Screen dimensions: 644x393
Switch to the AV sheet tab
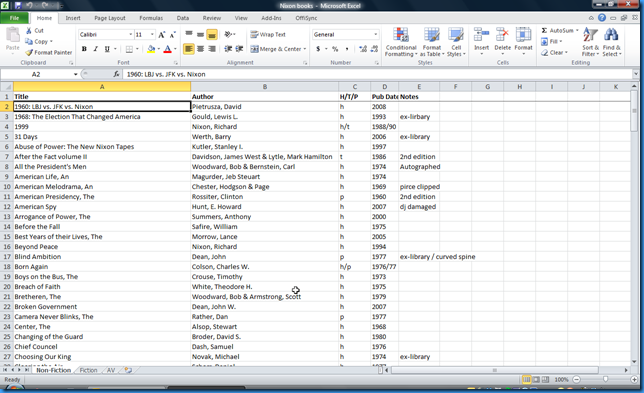click(111, 370)
